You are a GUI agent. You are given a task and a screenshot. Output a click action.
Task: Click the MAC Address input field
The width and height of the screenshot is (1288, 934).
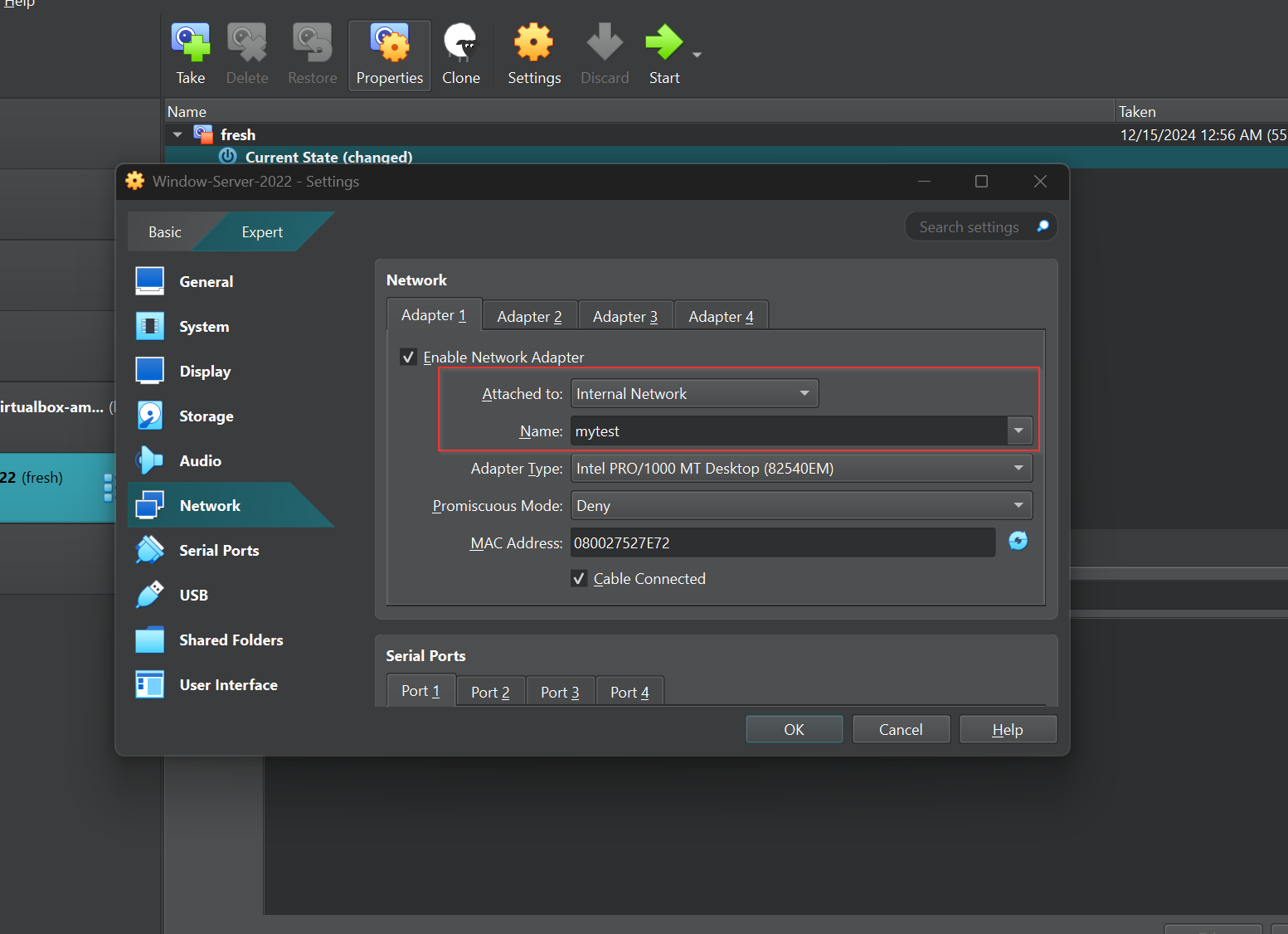click(783, 543)
